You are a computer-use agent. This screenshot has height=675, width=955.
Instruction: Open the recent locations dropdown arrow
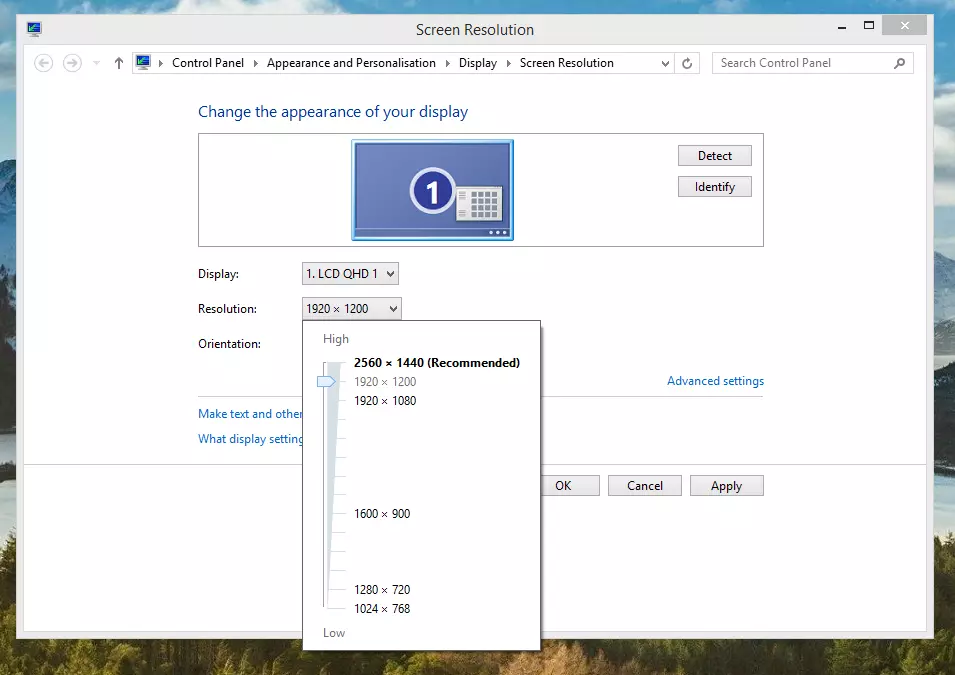[96, 63]
